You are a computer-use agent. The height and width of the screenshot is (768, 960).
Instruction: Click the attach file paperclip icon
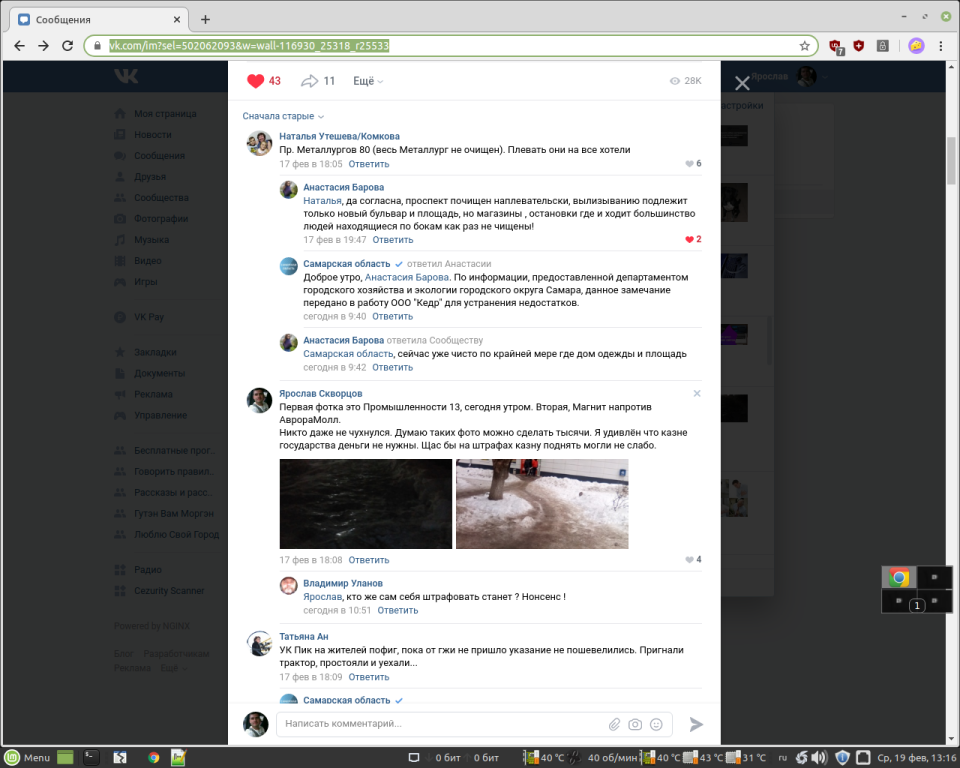[615, 724]
